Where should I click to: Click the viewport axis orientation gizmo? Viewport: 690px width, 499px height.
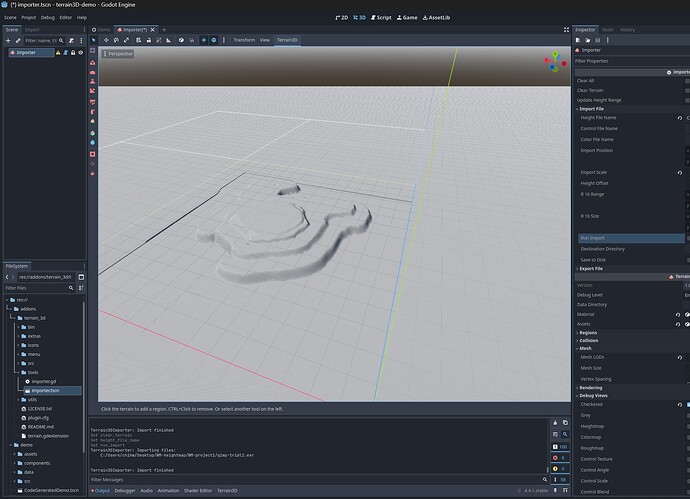555,62
